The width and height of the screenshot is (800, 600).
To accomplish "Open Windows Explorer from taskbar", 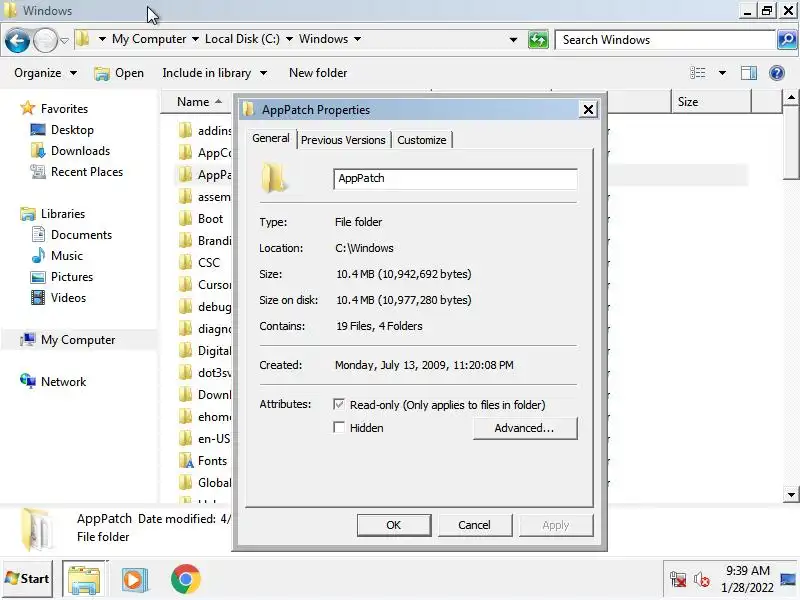I will (84, 579).
